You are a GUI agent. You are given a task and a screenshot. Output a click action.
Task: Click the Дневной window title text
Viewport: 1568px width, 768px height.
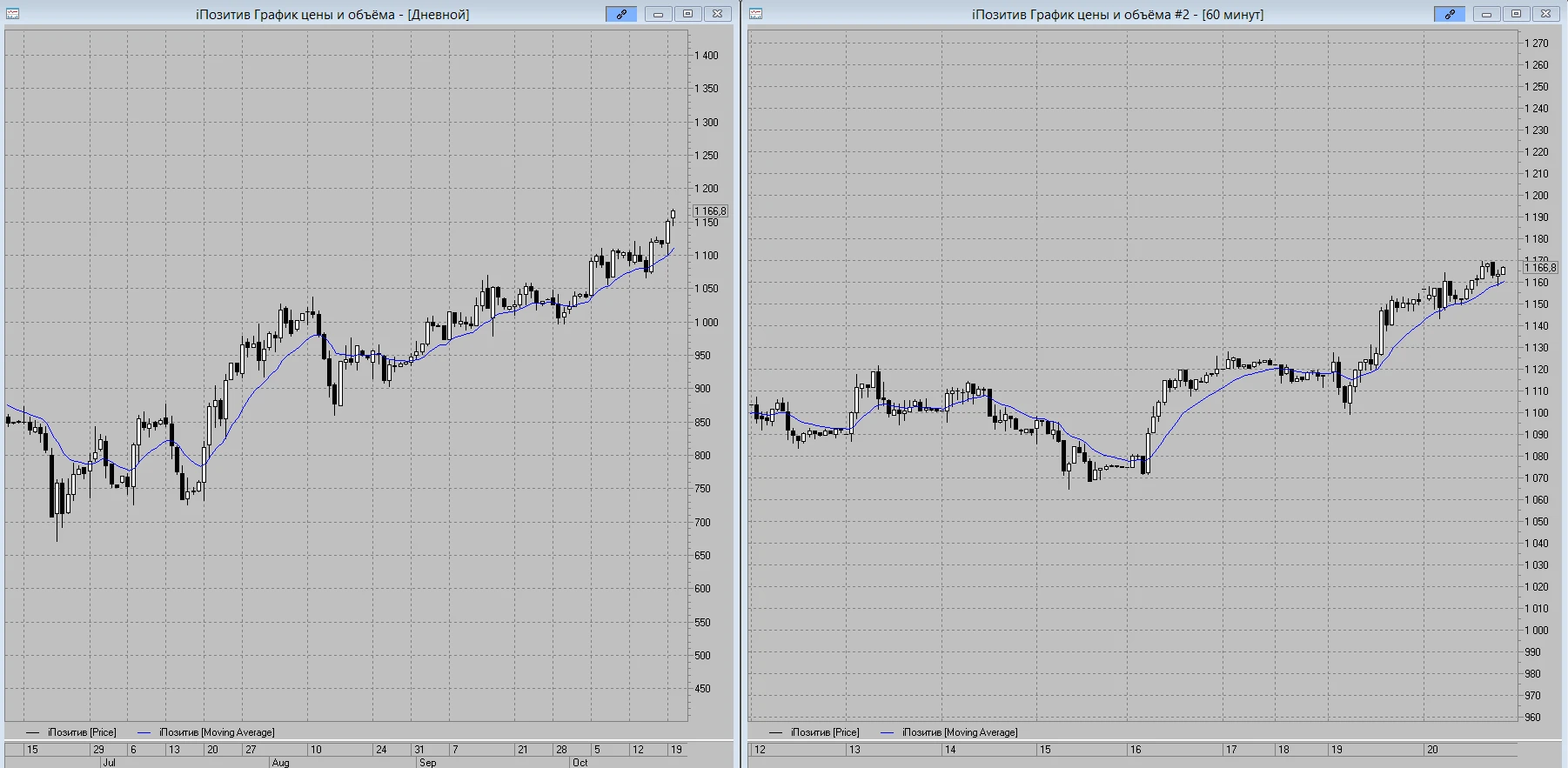click(332, 14)
